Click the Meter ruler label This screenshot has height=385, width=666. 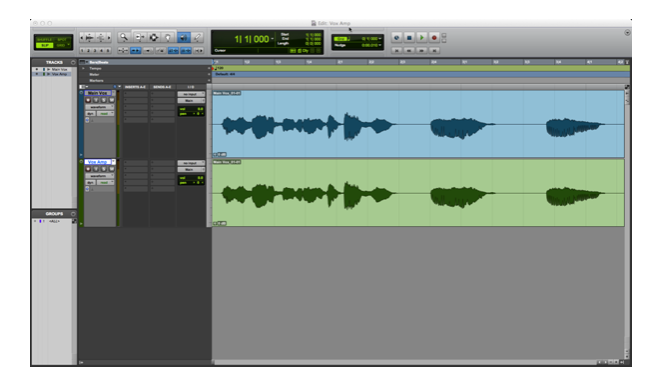(94, 74)
